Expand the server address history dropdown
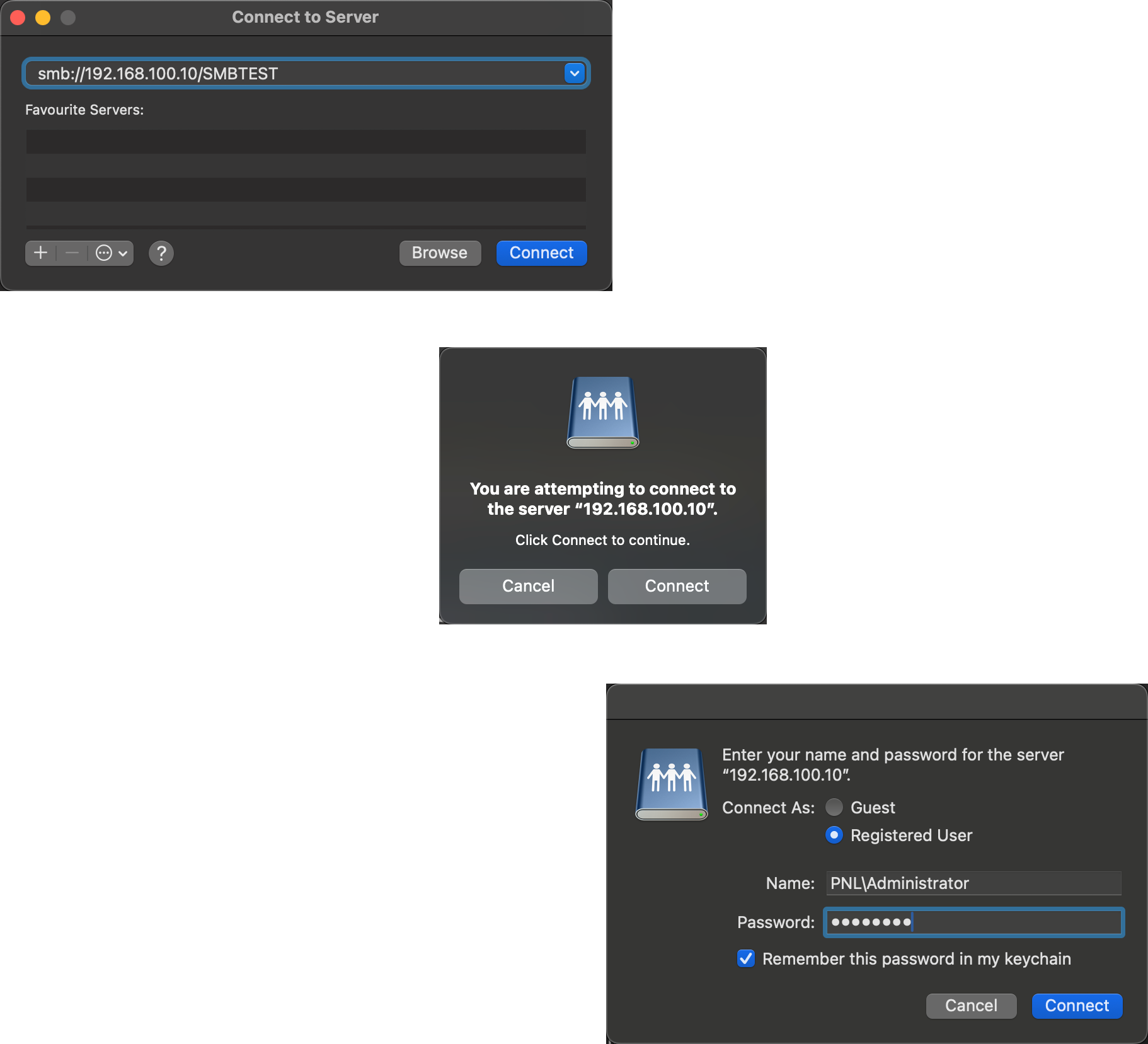 [574, 74]
